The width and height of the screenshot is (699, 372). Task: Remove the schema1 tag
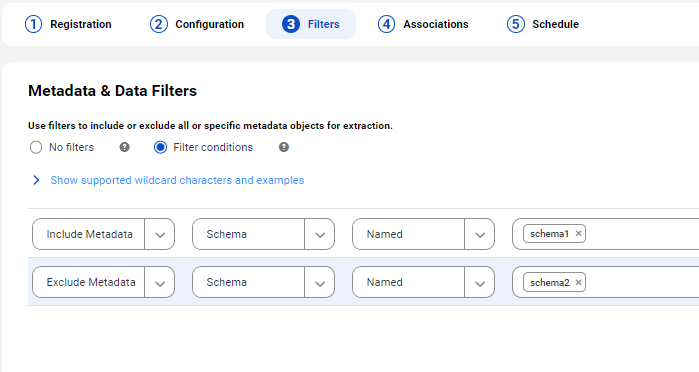(578, 233)
